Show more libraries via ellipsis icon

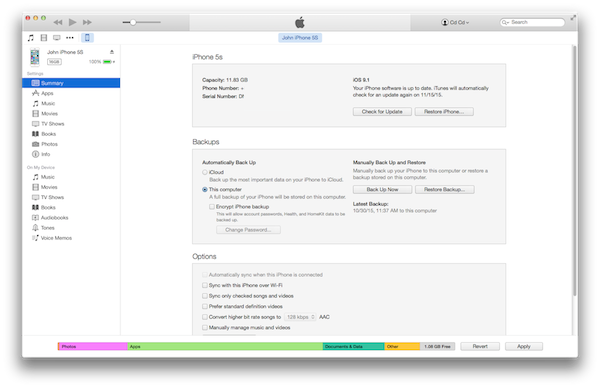pyautogui.click(x=70, y=37)
